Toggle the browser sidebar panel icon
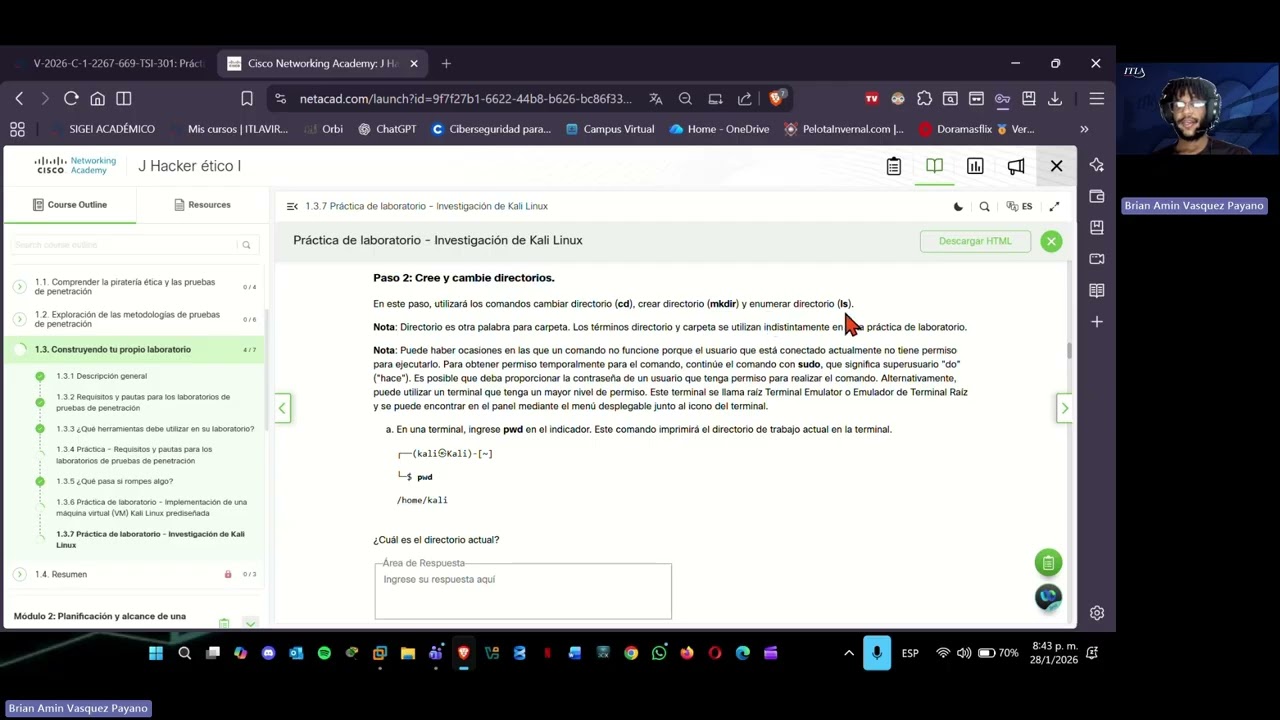Image resolution: width=1280 pixels, height=720 pixels. (x=124, y=99)
